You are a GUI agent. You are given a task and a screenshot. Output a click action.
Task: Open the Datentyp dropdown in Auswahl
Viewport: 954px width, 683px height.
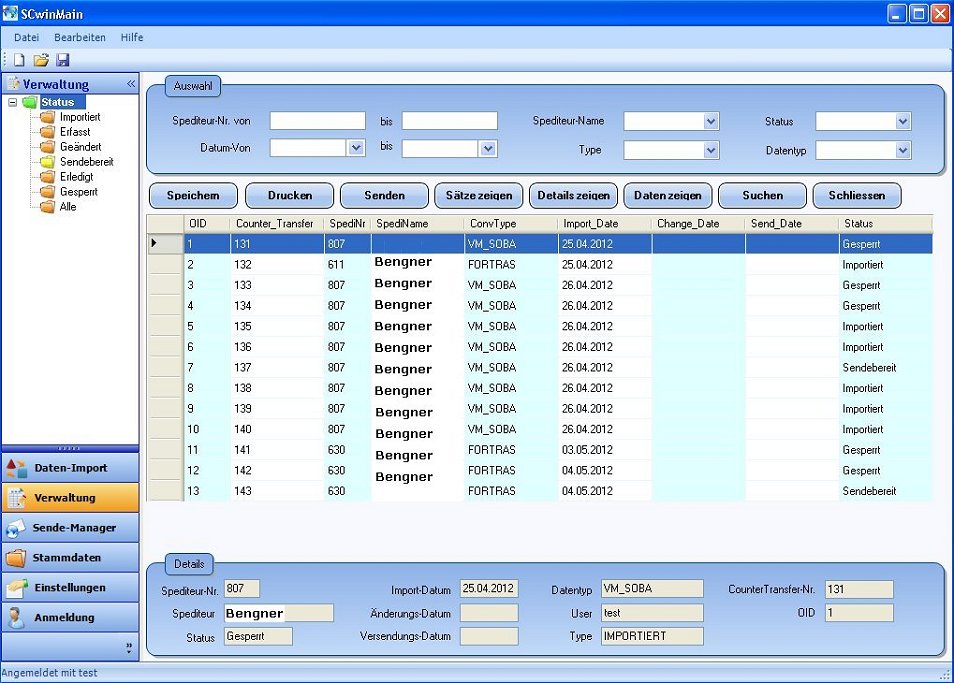[903, 150]
